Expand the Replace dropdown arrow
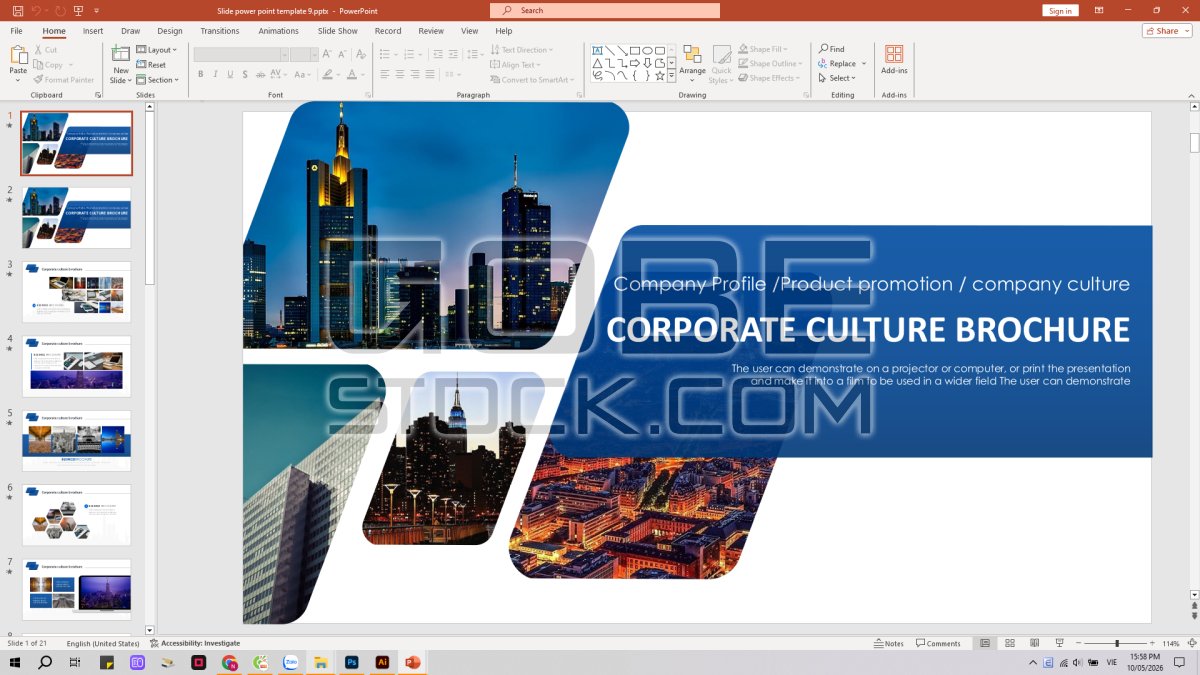 tap(864, 63)
